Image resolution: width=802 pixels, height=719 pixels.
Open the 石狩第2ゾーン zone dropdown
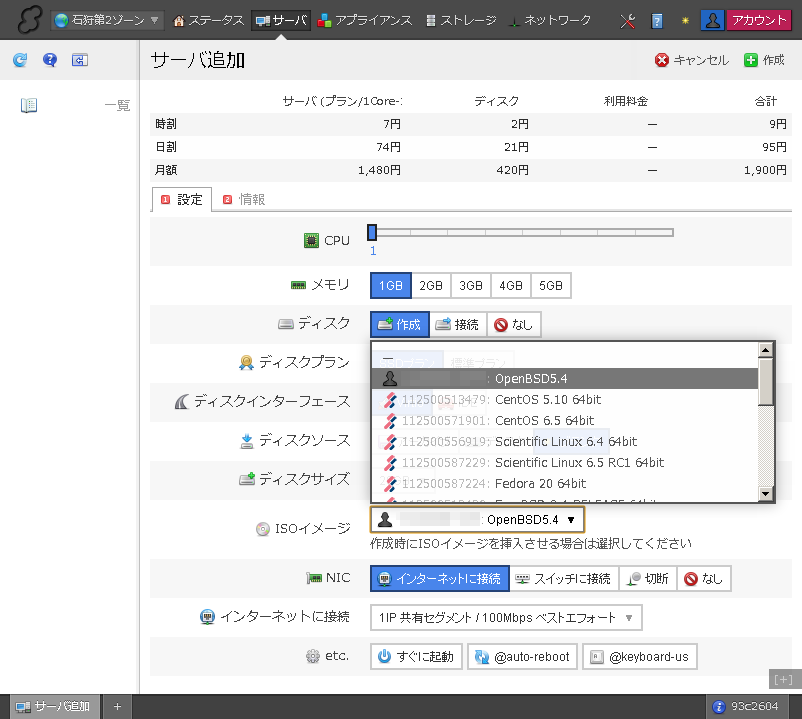coord(108,20)
